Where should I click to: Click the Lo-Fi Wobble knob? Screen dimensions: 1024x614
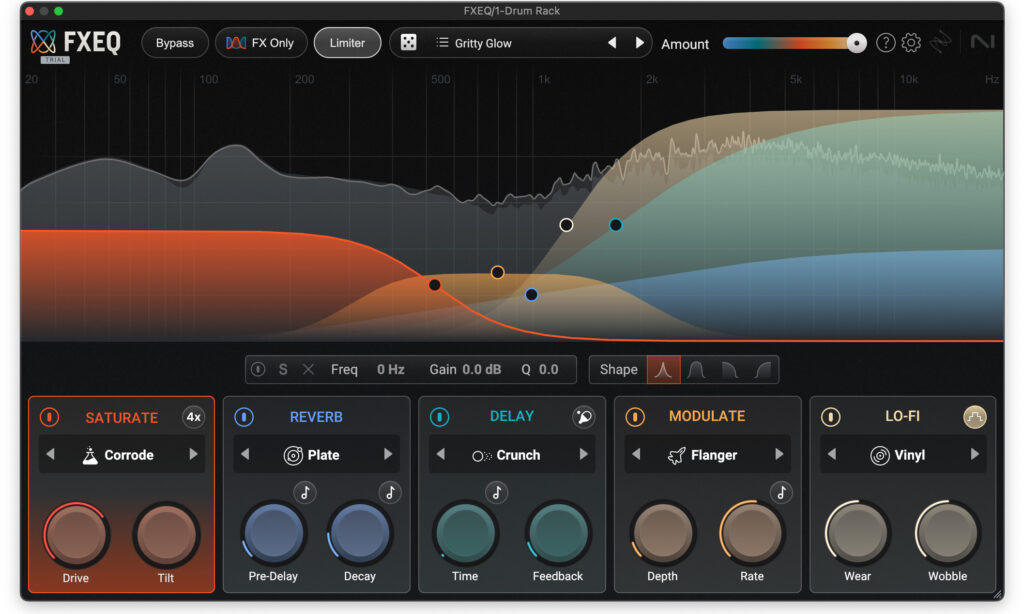pyautogui.click(x=947, y=533)
